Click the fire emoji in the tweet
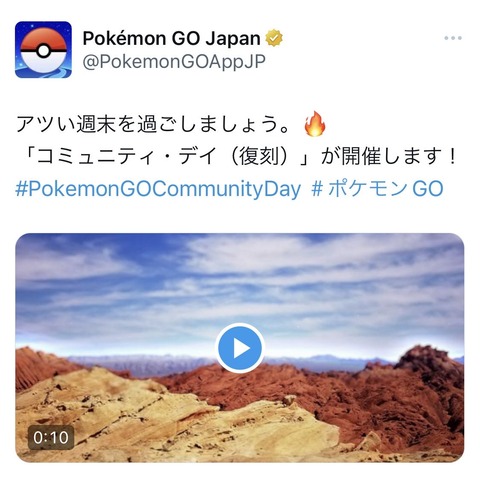This screenshot has height=489, width=480. (315, 124)
